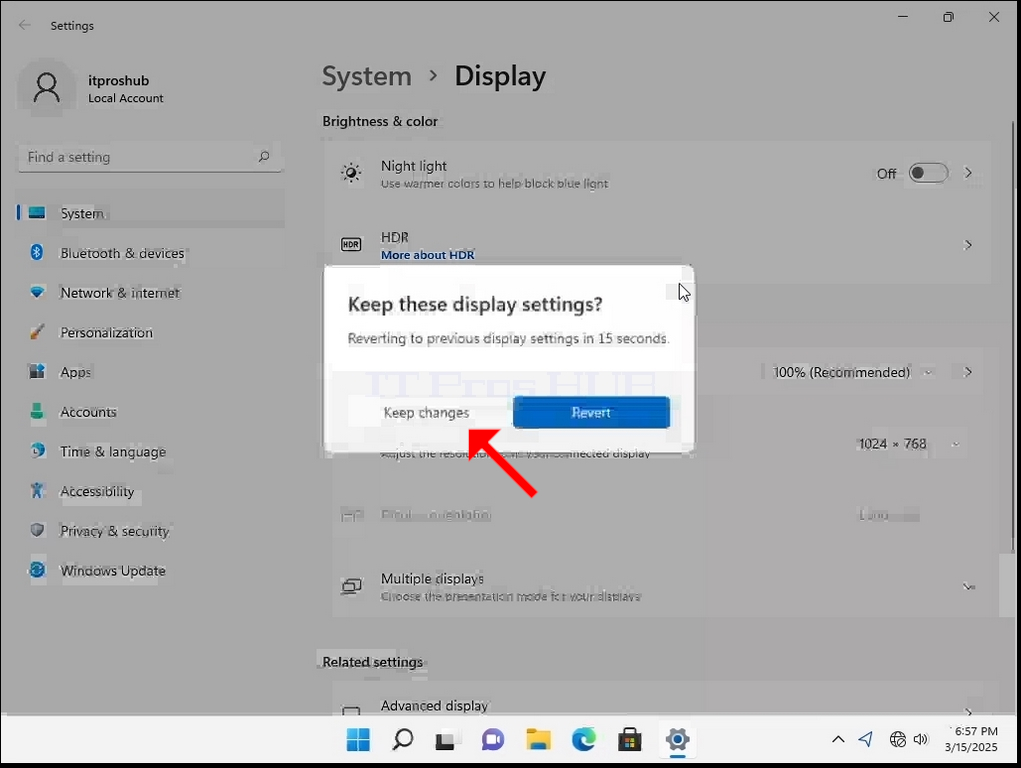This screenshot has height=768, width=1021.
Task: Click the Settings gear in taskbar
Action: [x=678, y=739]
